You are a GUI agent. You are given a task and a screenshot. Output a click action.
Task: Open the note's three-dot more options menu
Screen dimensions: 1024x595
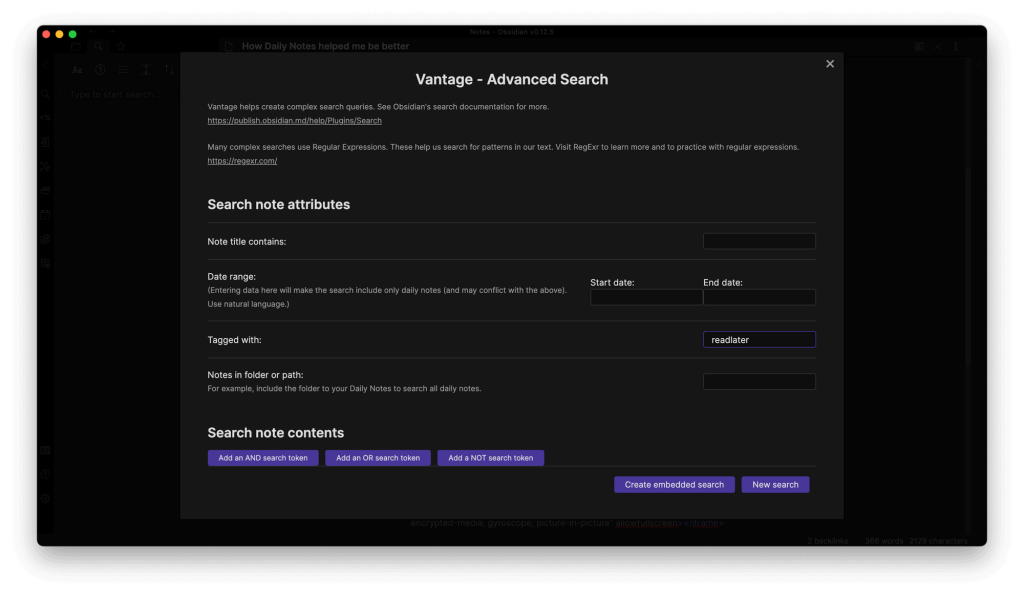click(955, 46)
